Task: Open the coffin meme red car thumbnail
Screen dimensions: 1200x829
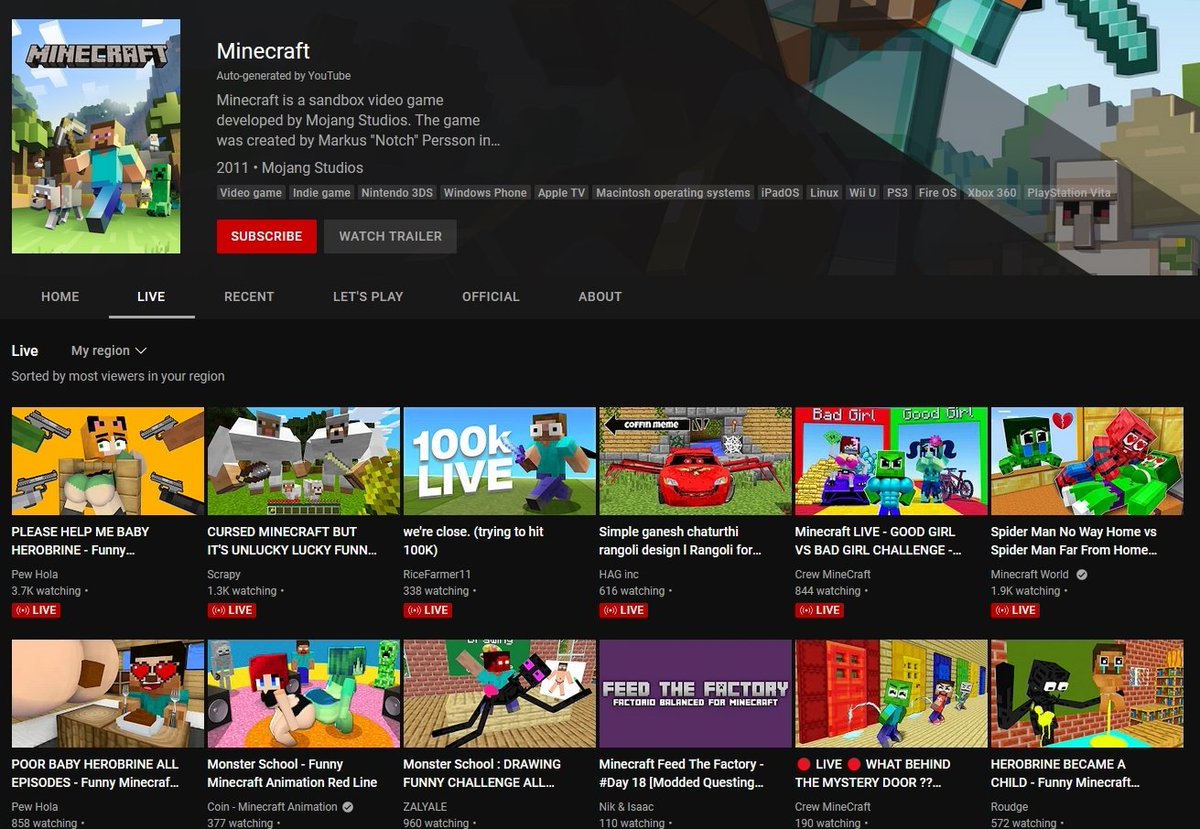Action: point(695,461)
